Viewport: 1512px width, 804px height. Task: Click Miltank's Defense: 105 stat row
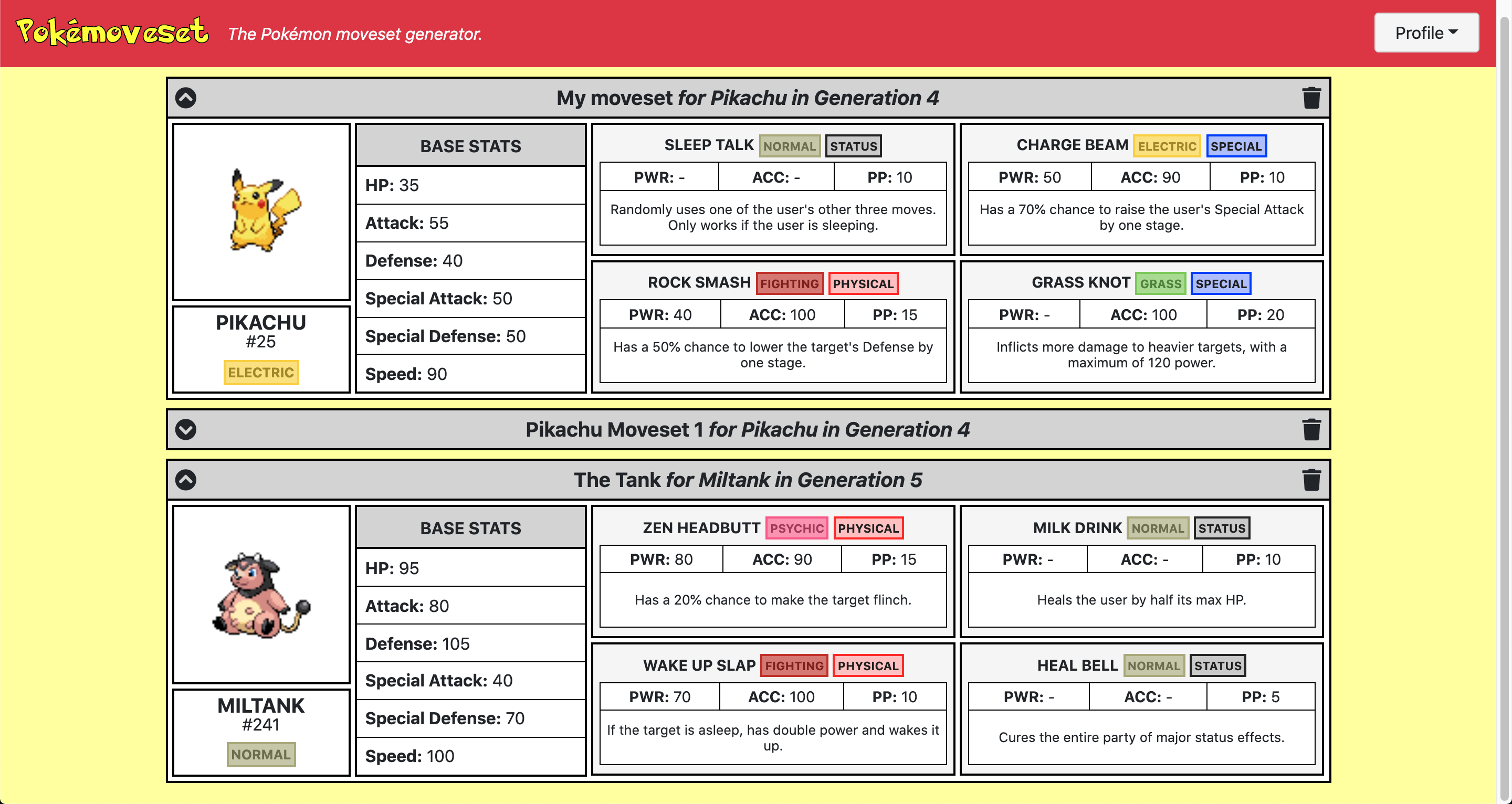(x=471, y=643)
